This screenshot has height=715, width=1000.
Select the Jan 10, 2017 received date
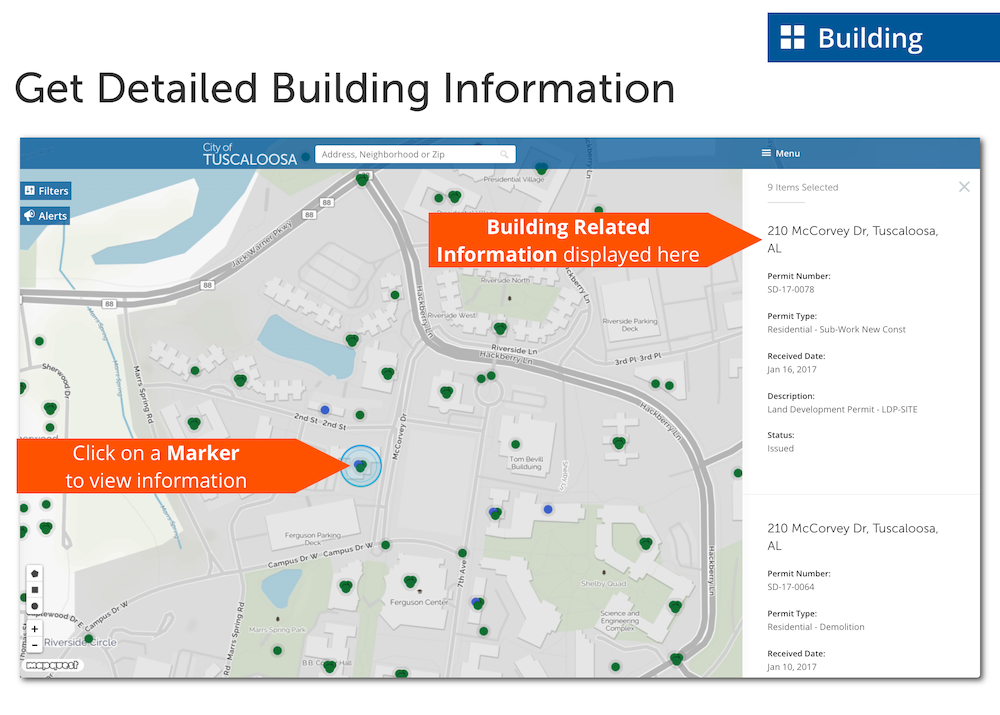click(x=791, y=667)
